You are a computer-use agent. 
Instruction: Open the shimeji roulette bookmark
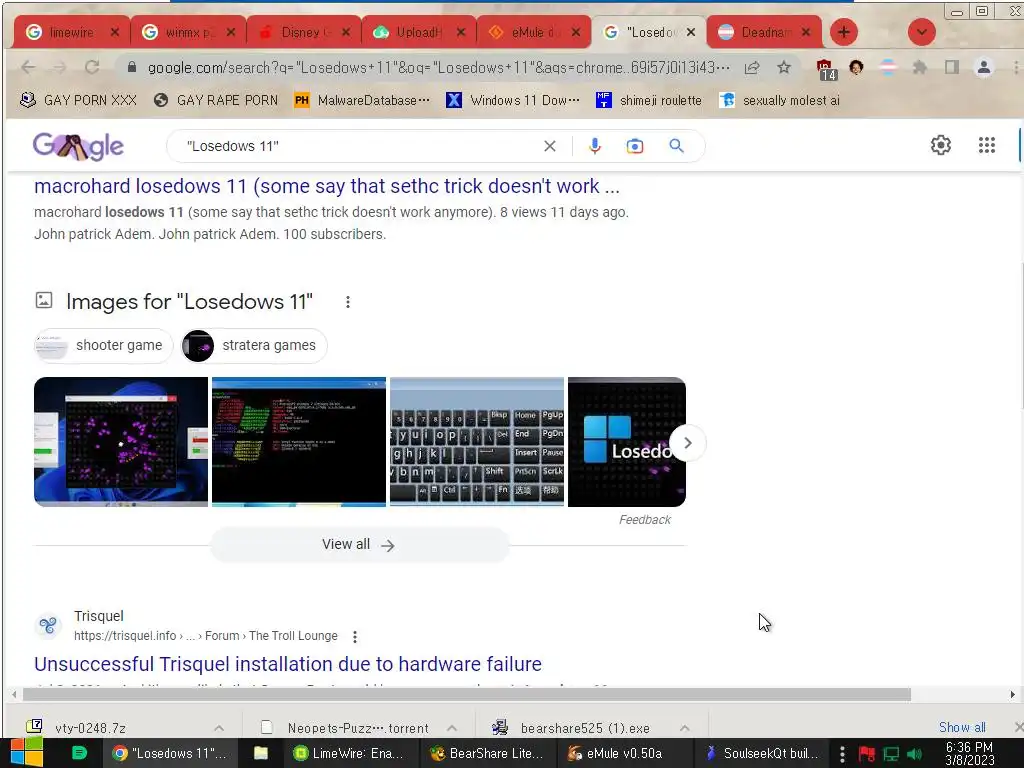coord(648,100)
